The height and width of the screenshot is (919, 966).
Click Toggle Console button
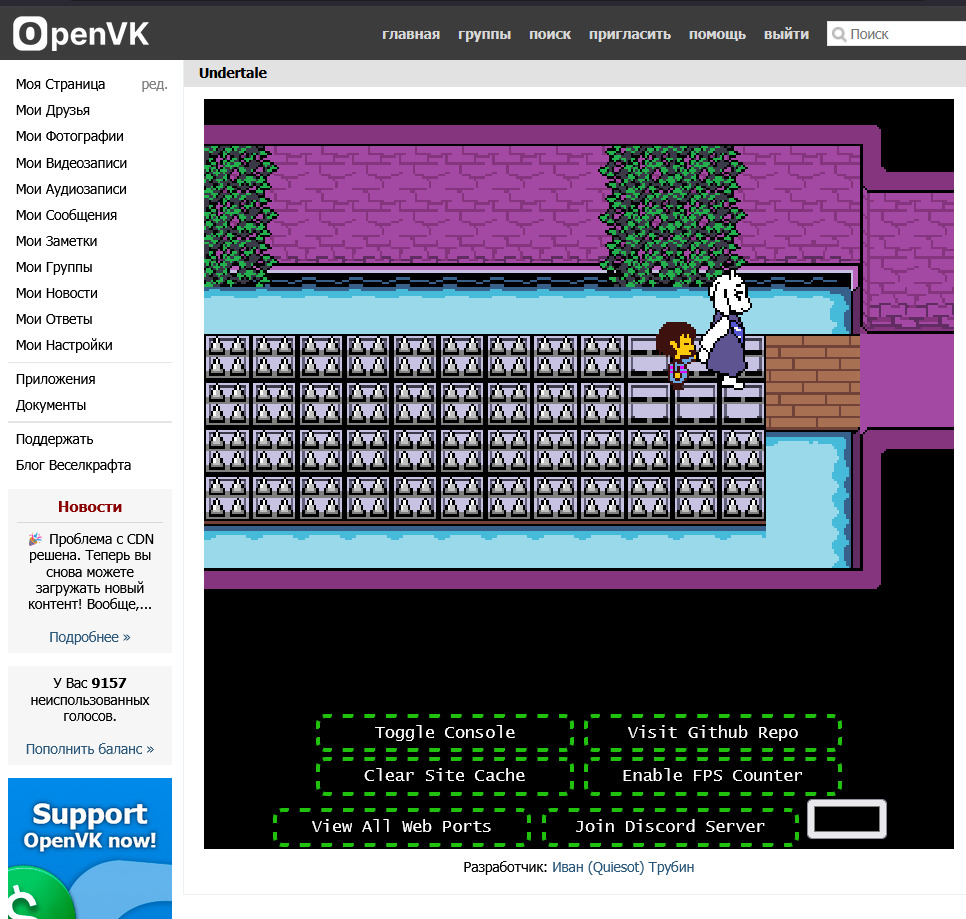click(x=445, y=732)
